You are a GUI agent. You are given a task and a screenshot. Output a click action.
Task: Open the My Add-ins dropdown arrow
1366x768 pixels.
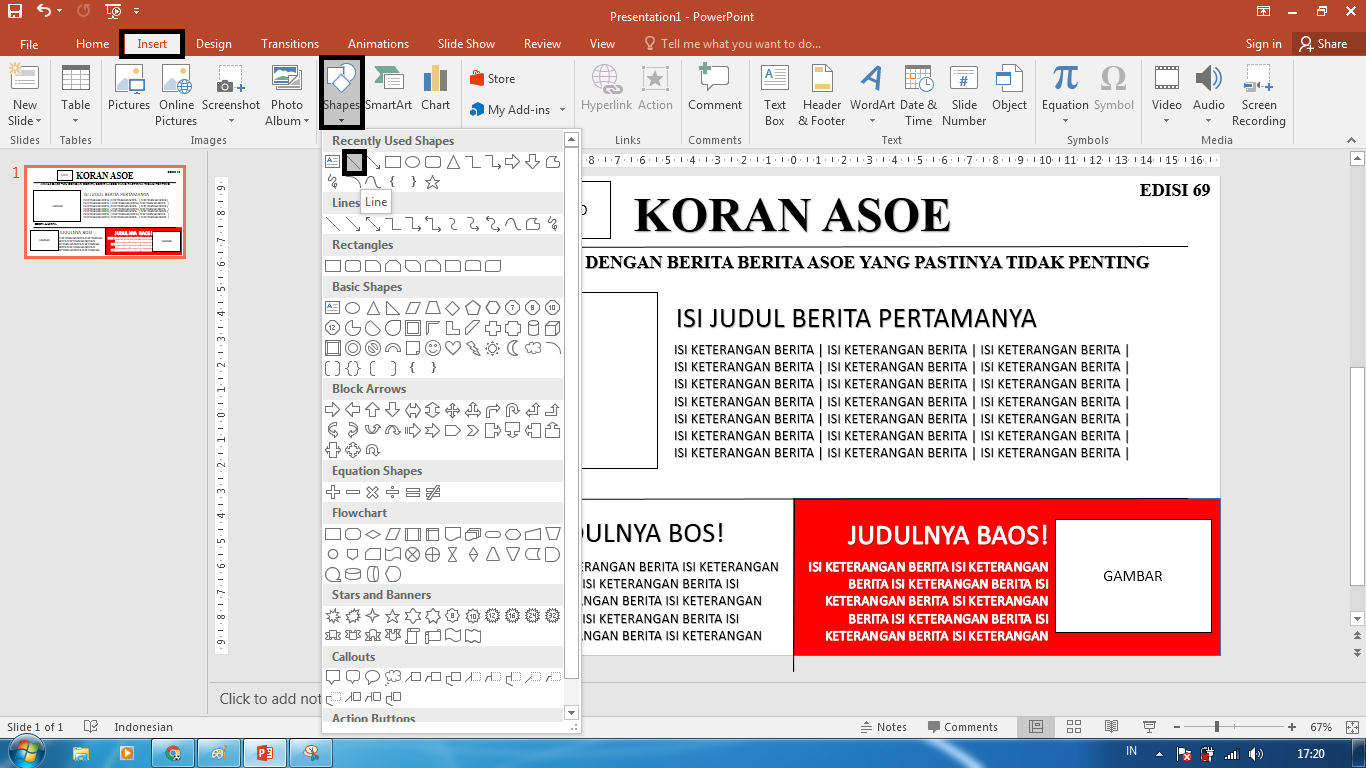coord(562,110)
